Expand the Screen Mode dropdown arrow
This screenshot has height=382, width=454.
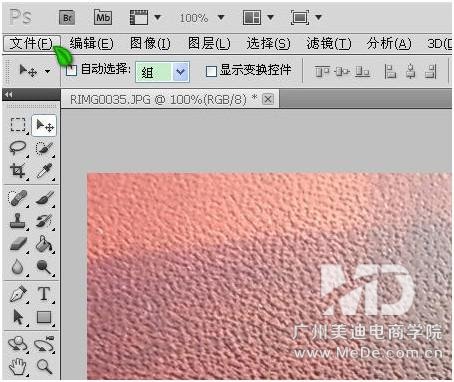coord(318,17)
